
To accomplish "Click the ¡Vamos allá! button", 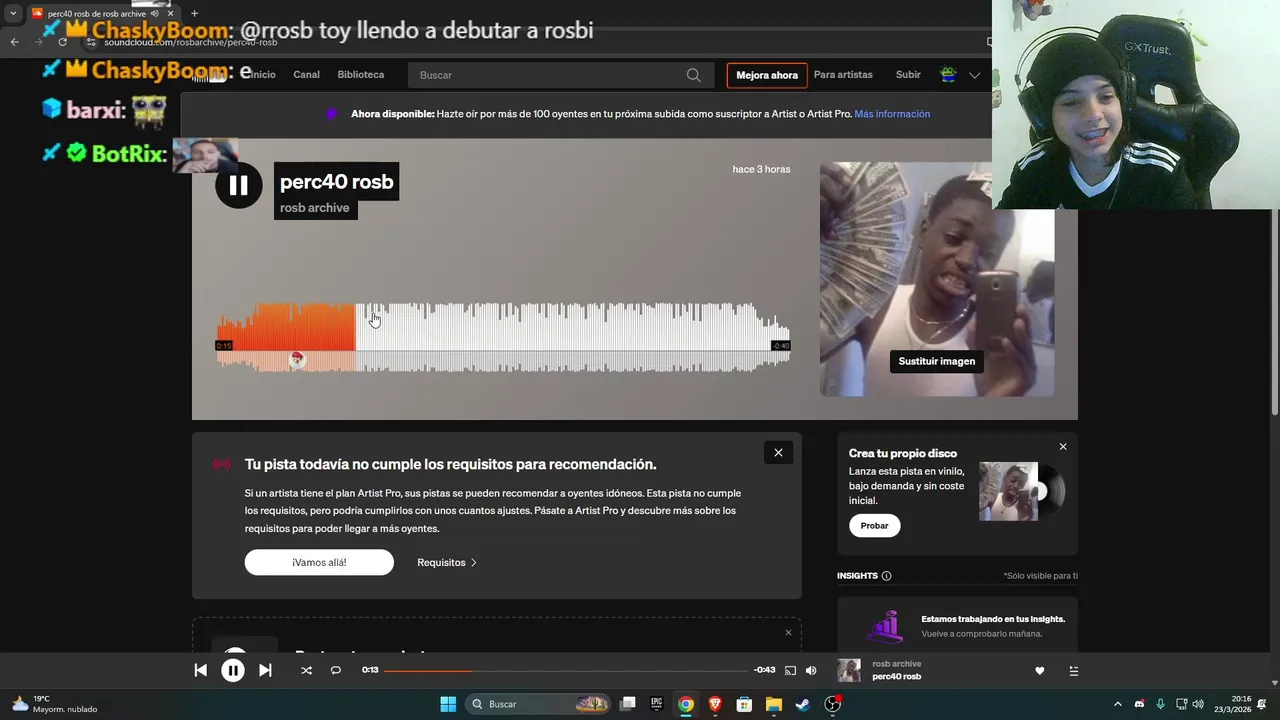I will tap(319, 562).
